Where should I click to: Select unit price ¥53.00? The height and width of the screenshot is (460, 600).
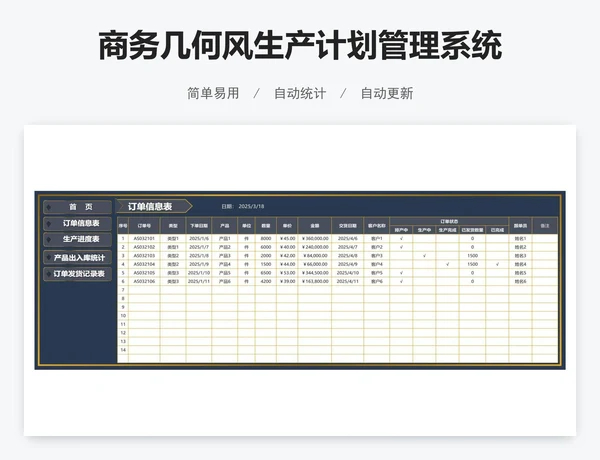287,273
